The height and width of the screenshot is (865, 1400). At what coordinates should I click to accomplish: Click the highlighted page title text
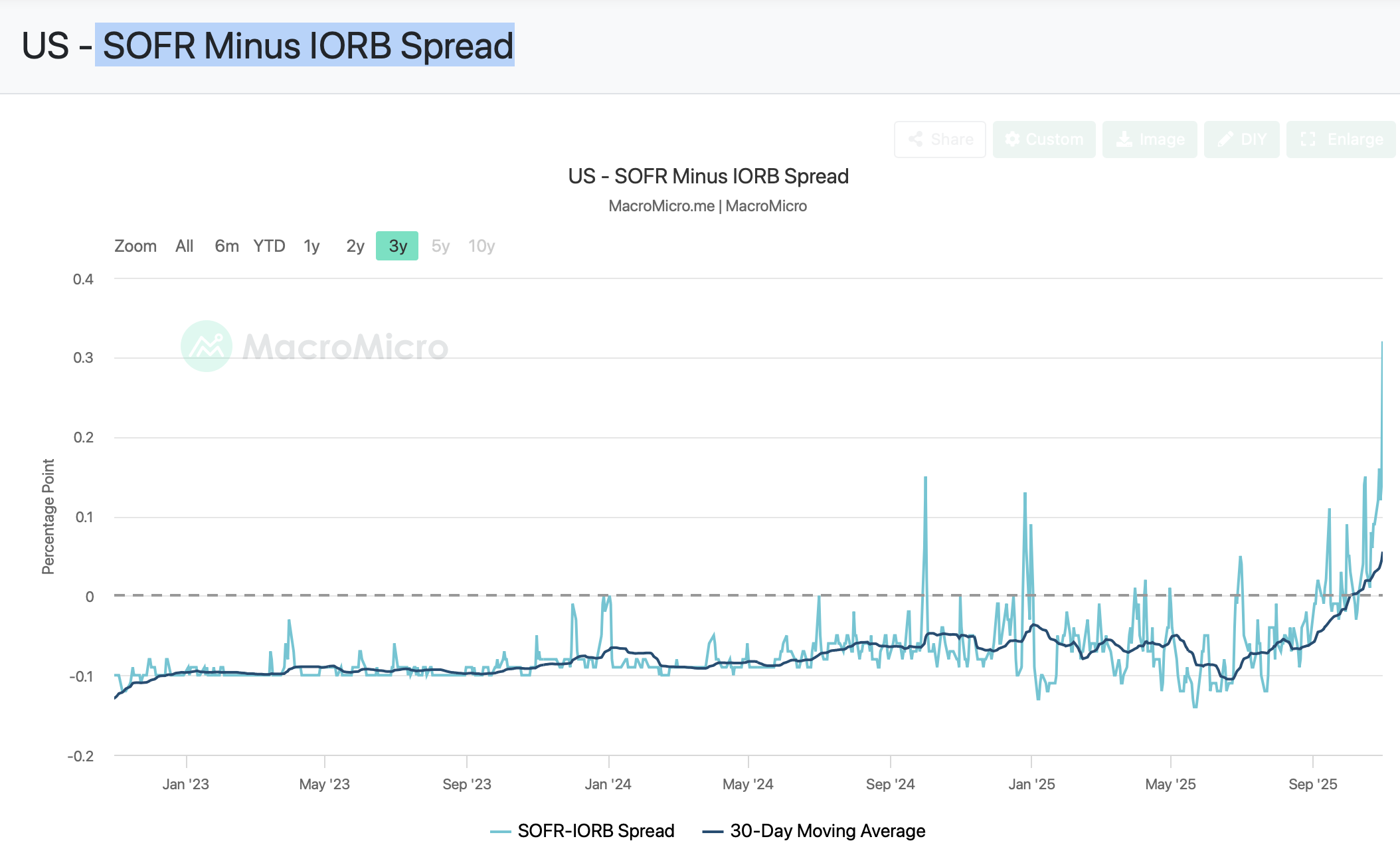pyautogui.click(x=306, y=45)
